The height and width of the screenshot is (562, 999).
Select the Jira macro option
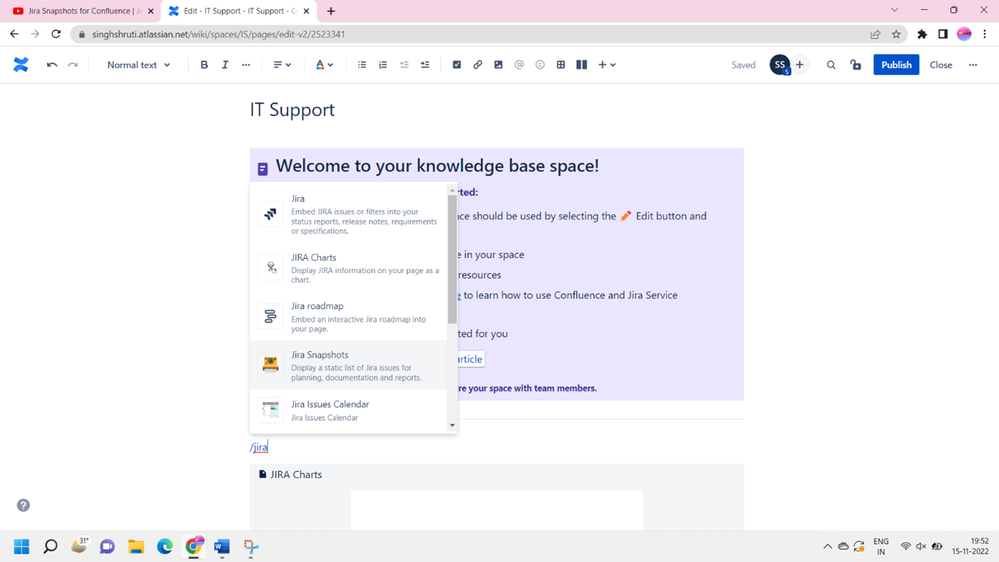coord(349,214)
